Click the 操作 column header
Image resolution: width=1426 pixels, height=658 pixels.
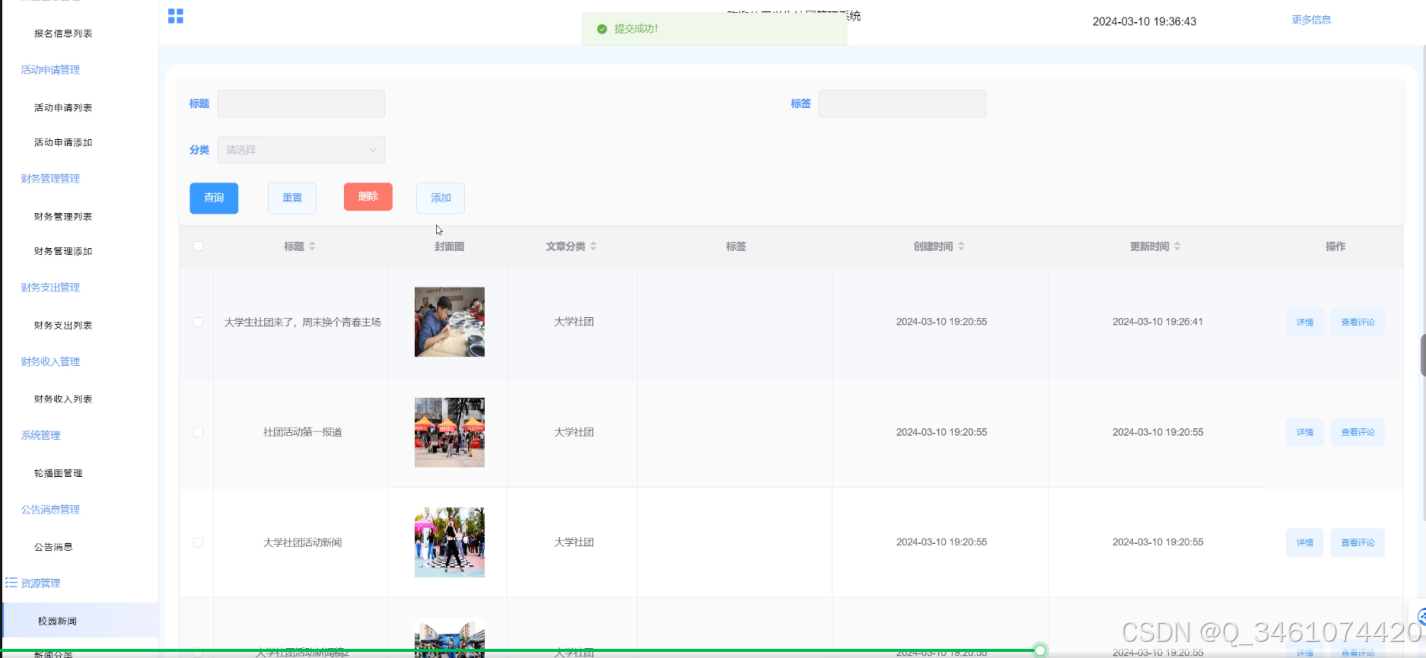[x=1335, y=246]
